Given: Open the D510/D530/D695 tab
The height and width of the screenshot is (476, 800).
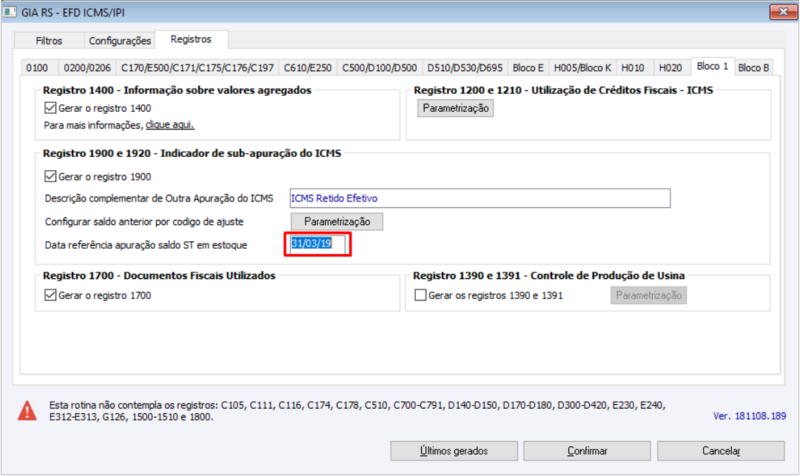Looking at the screenshot, I should (x=465, y=68).
